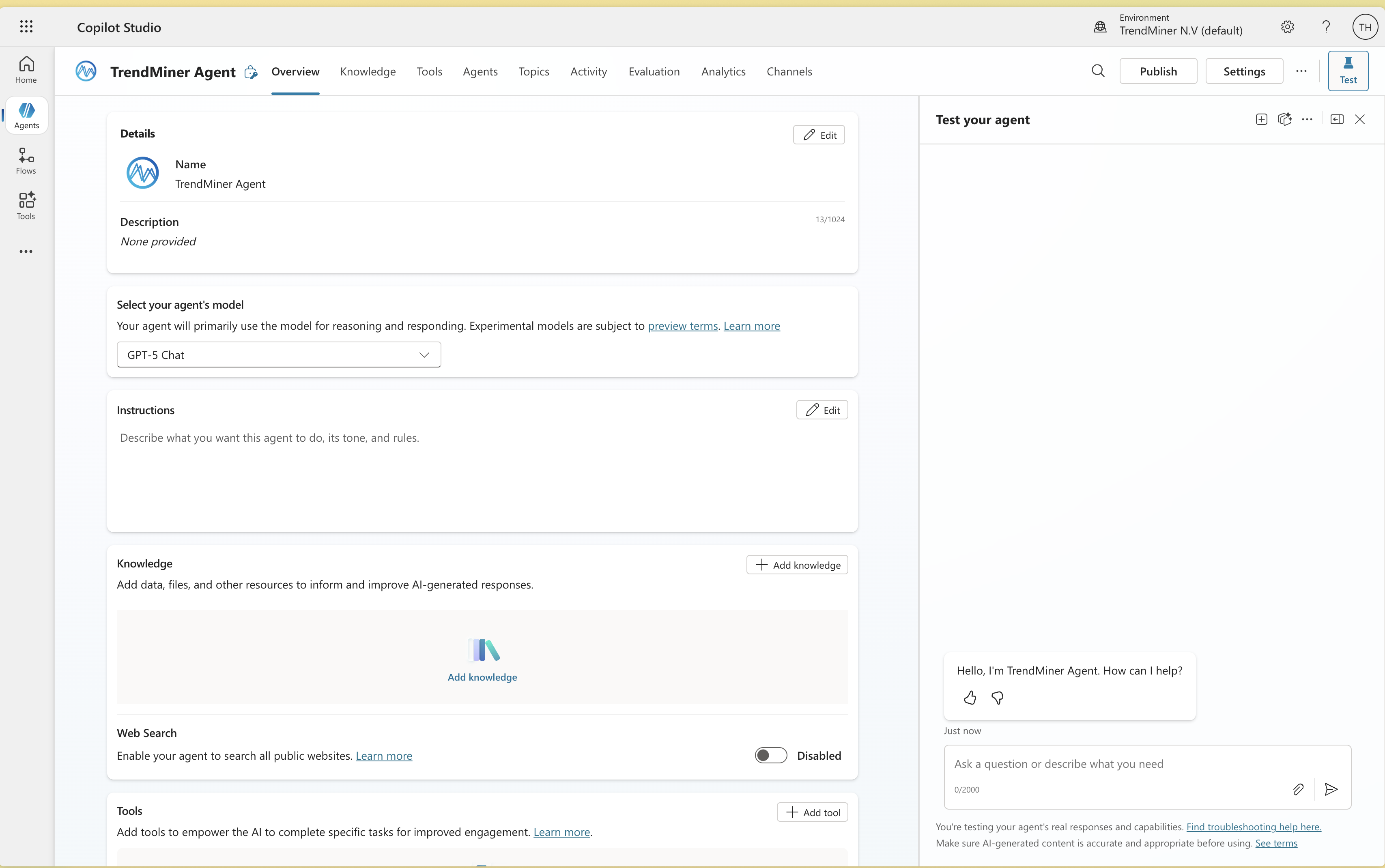Open the TH account avatar

pyautogui.click(x=1365, y=27)
